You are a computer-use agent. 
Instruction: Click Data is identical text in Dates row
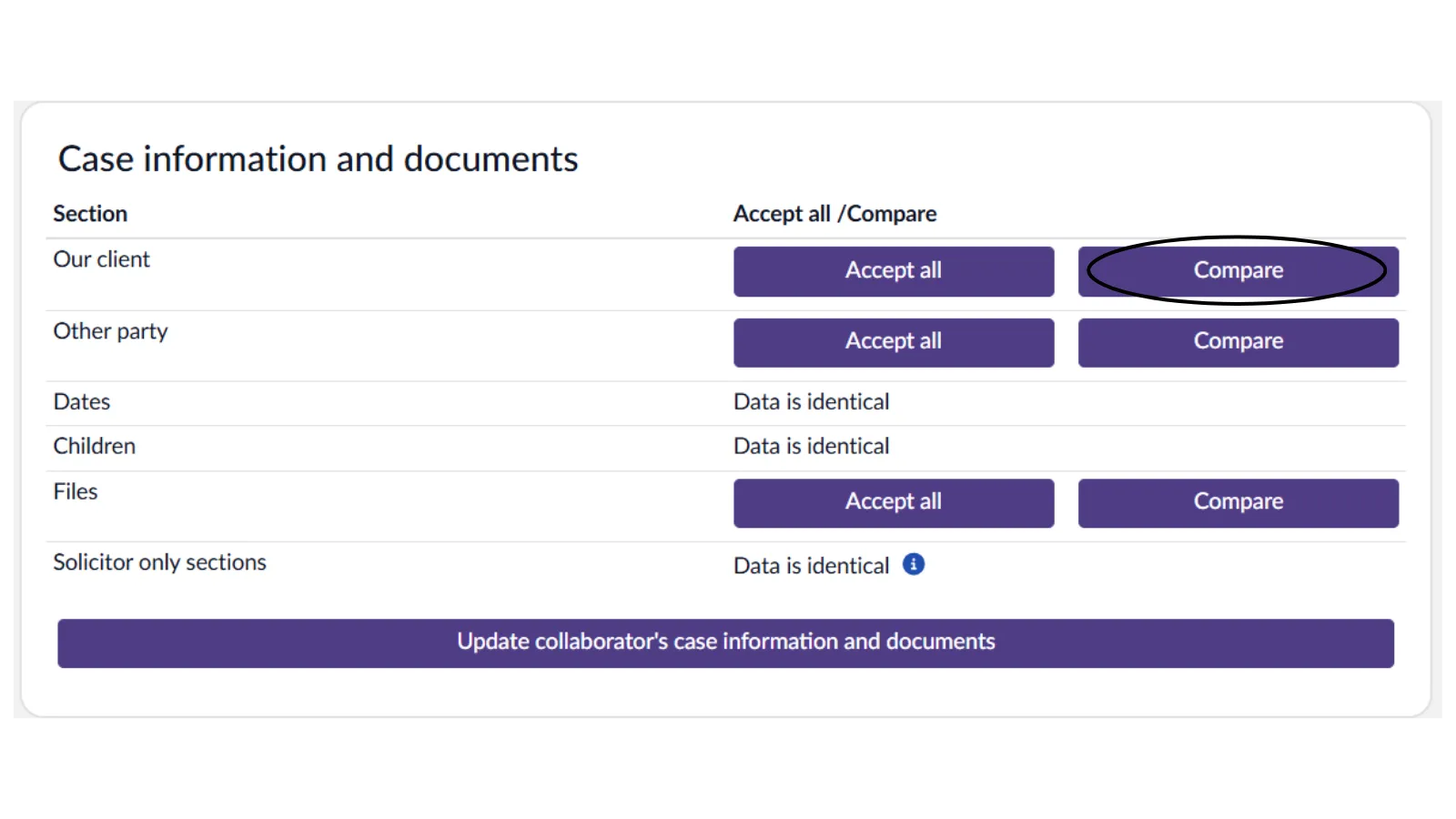click(x=811, y=402)
